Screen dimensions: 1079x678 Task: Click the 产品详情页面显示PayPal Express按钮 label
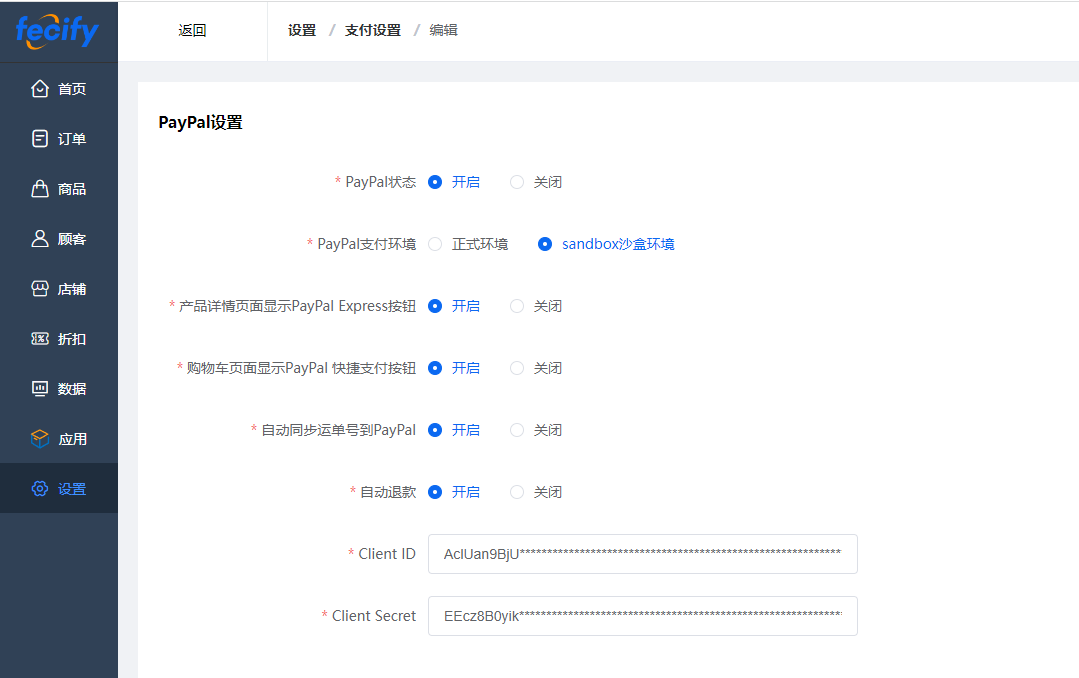(297, 306)
